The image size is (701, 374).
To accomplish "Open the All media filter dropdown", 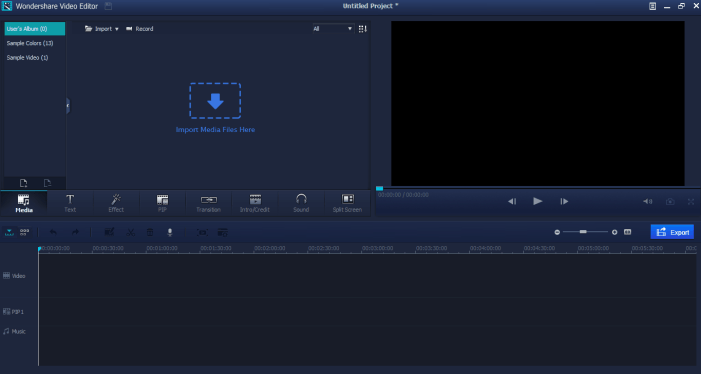I will tap(333, 29).
